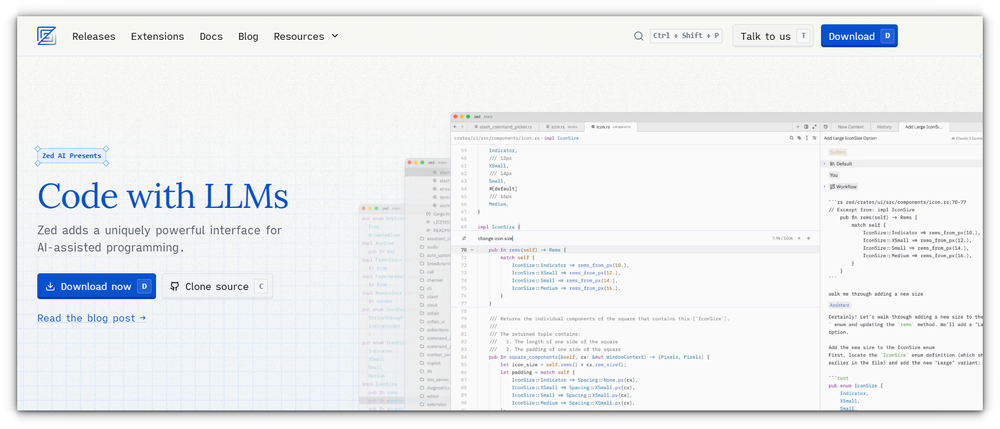
Task: Click the split pane icon in editor tab bar
Action: click(806, 127)
